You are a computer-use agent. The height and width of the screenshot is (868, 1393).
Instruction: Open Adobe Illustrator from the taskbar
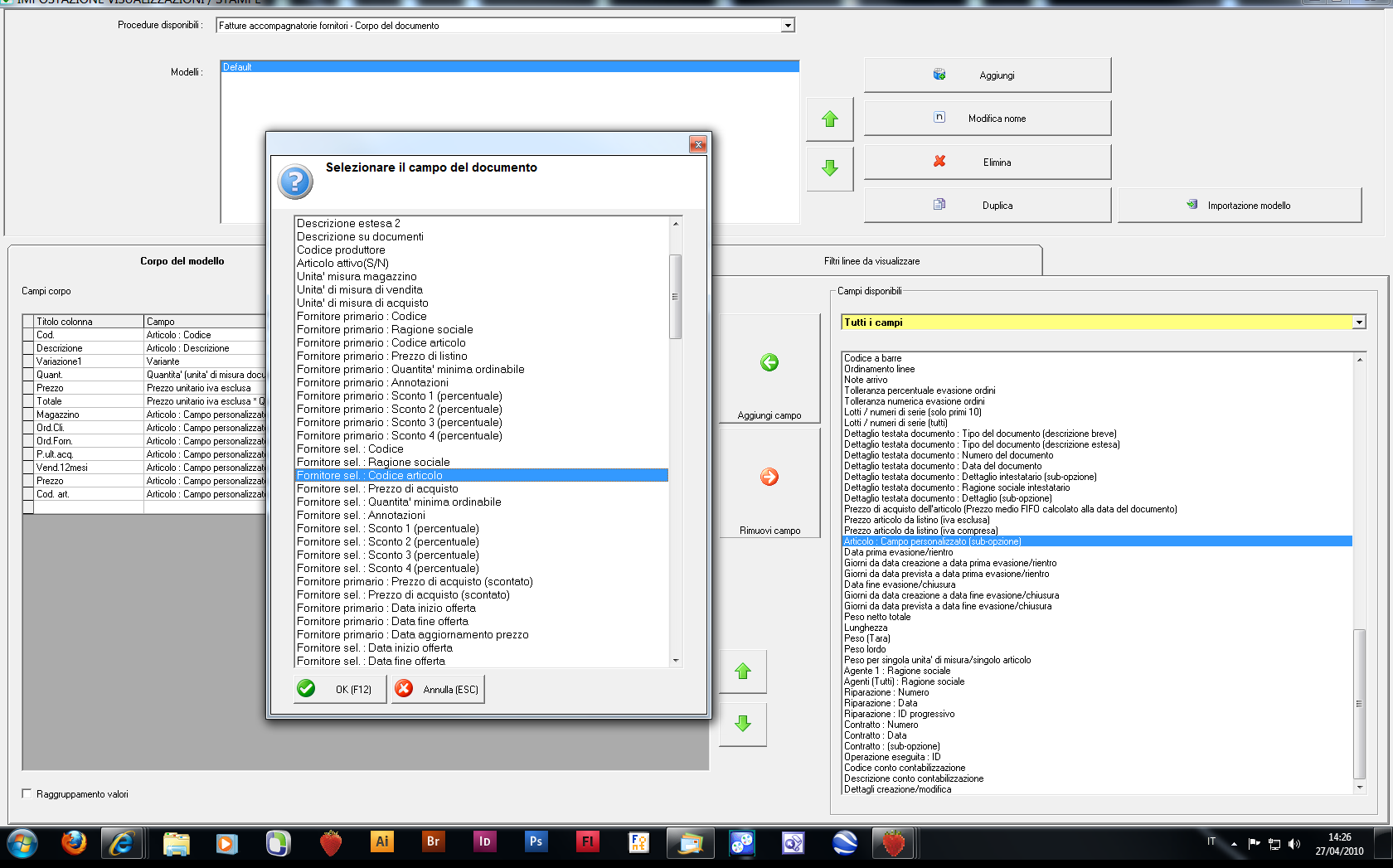(x=381, y=841)
